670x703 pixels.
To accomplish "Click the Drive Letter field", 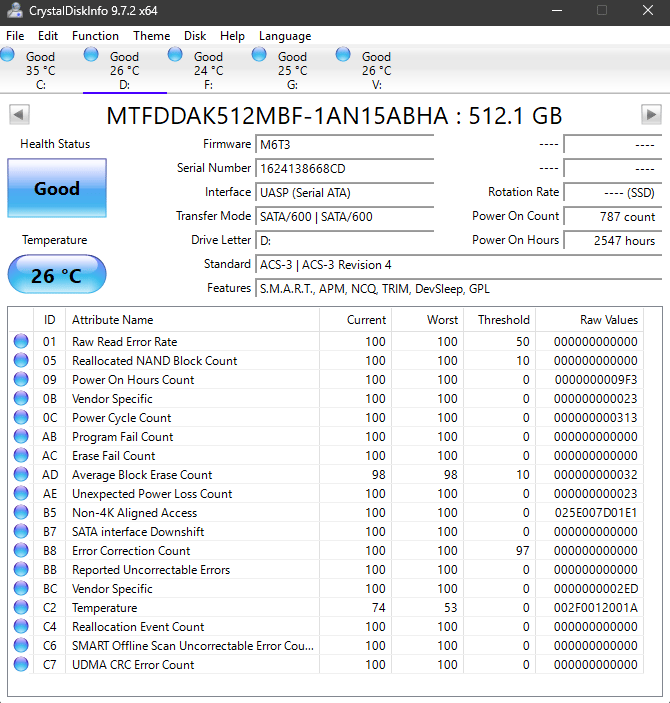I will pos(344,241).
